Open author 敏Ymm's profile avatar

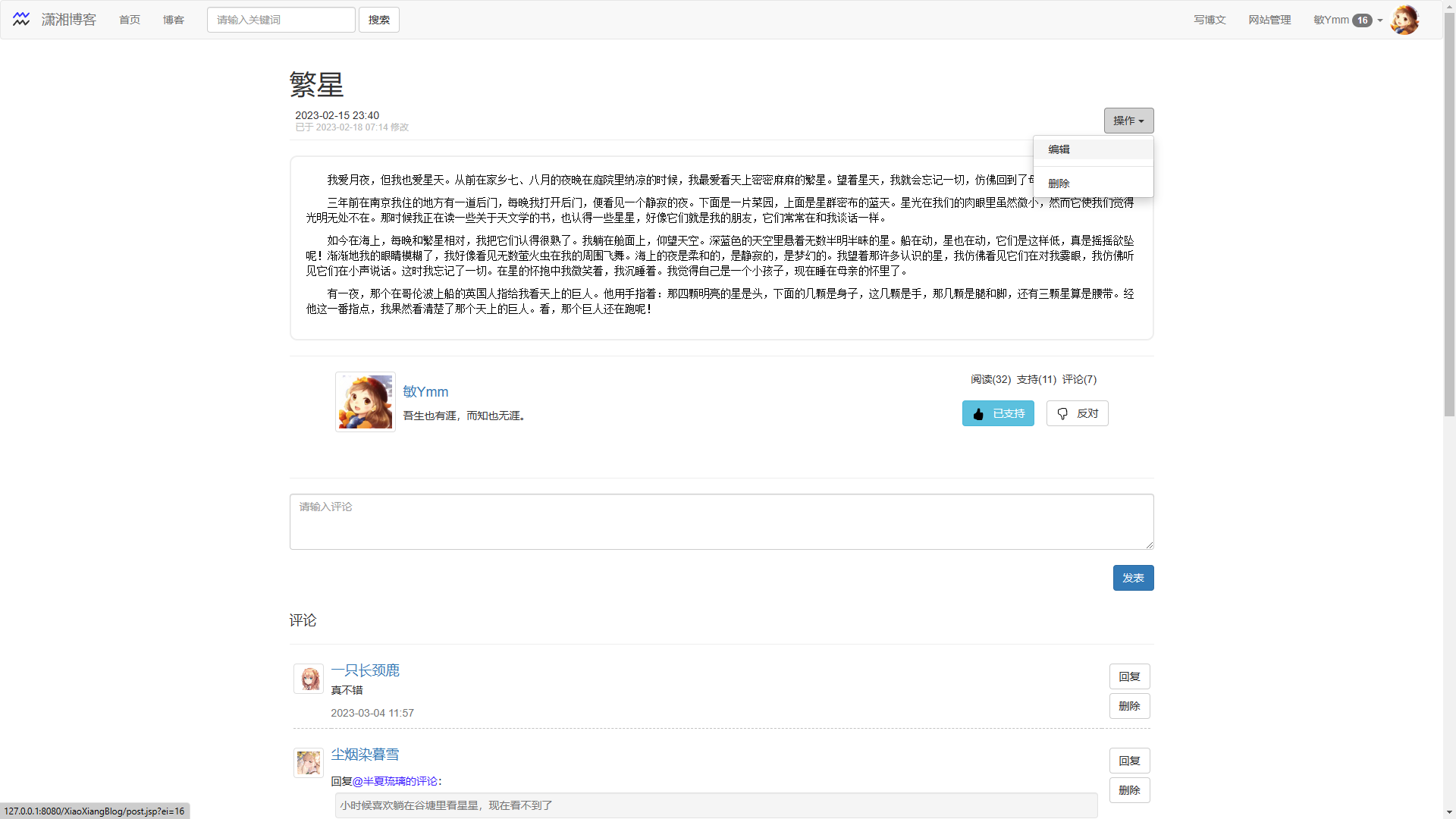coord(365,401)
